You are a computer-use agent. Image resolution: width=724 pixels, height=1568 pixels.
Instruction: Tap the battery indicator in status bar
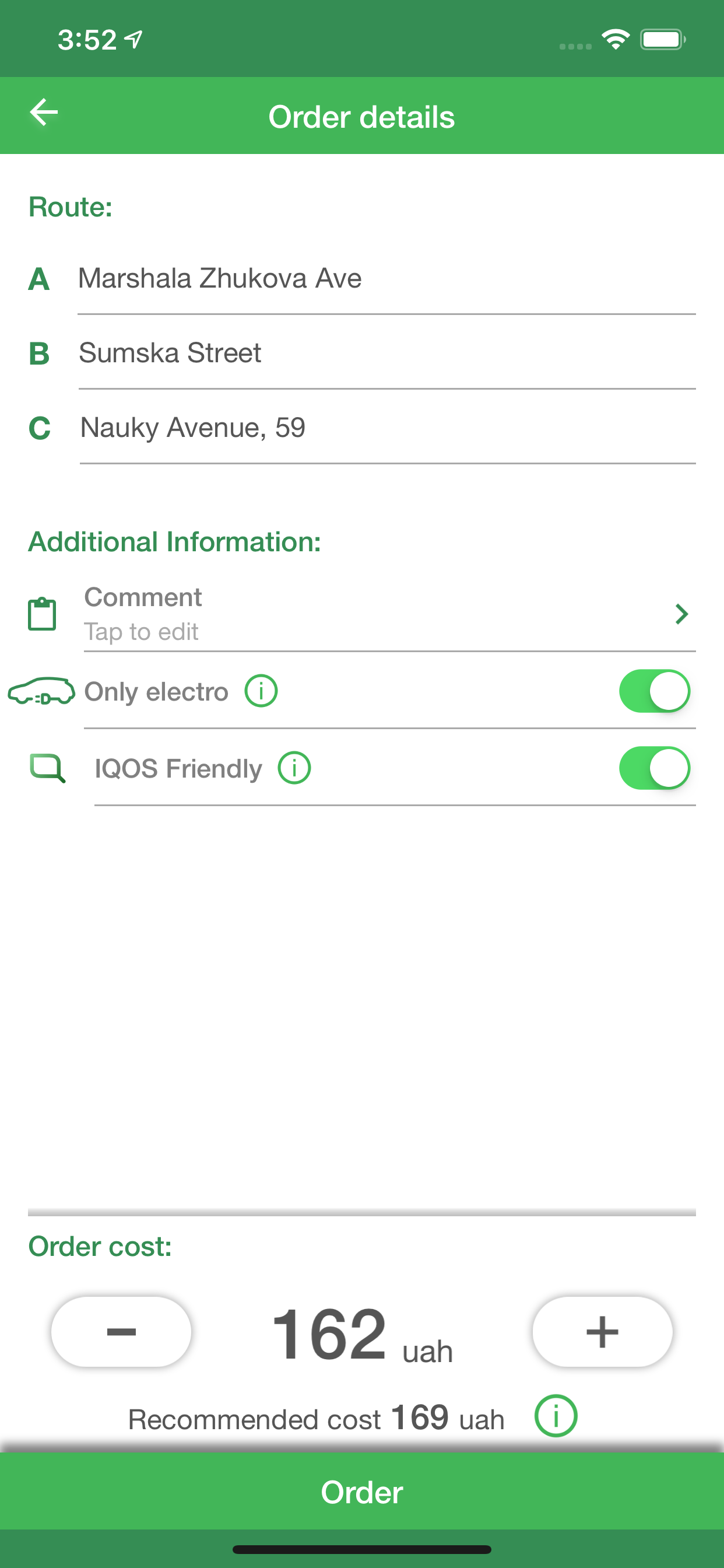tap(662, 40)
